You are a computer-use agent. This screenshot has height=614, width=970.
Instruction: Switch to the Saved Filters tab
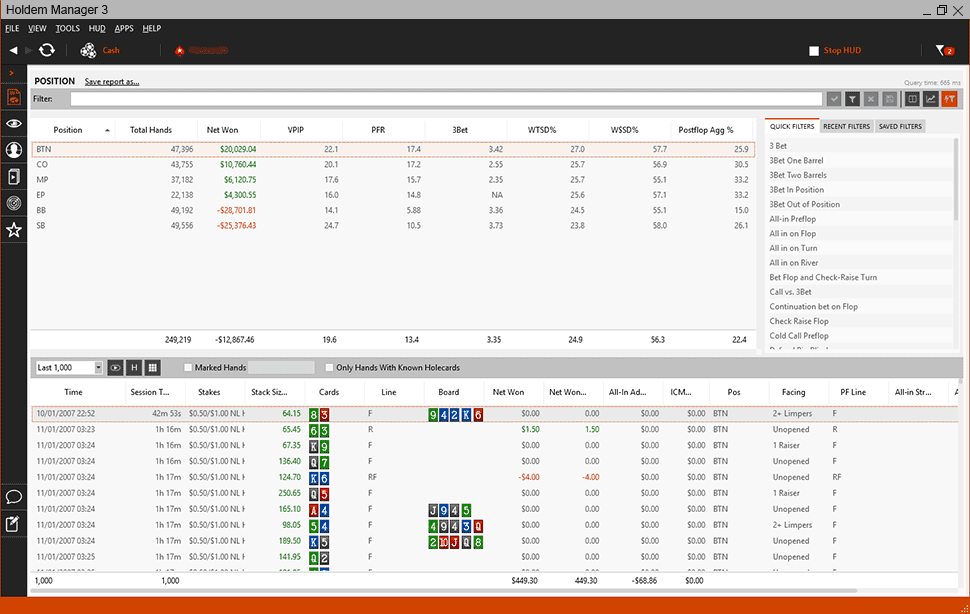899,127
